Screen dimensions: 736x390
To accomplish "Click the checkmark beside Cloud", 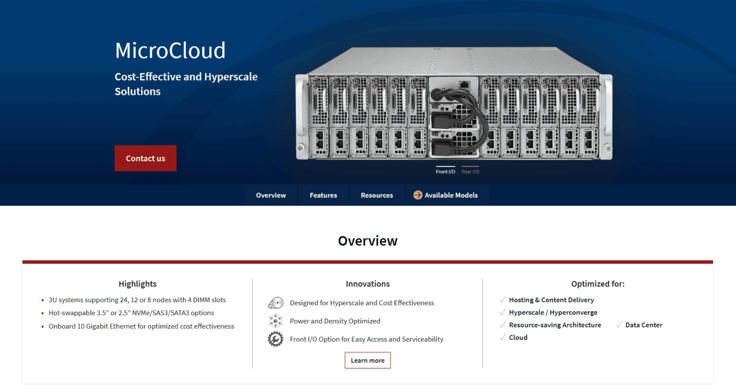I will pos(503,337).
